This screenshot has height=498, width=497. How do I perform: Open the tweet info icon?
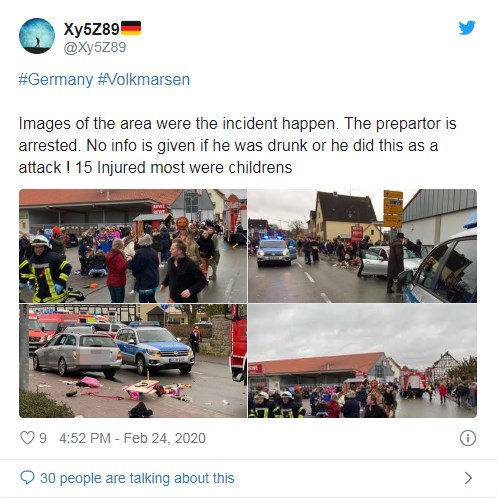(x=468, y=438)
